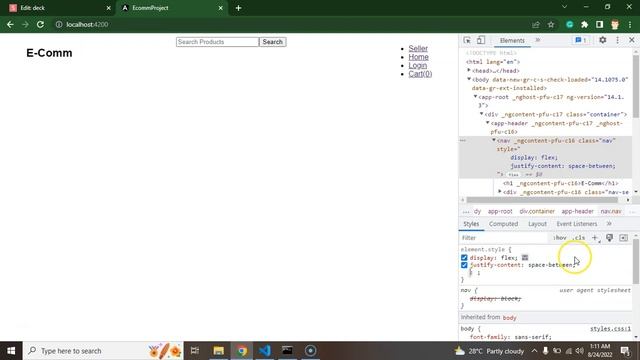
Task: Open the Chrome profile avatar
Action: click(615, 24)
